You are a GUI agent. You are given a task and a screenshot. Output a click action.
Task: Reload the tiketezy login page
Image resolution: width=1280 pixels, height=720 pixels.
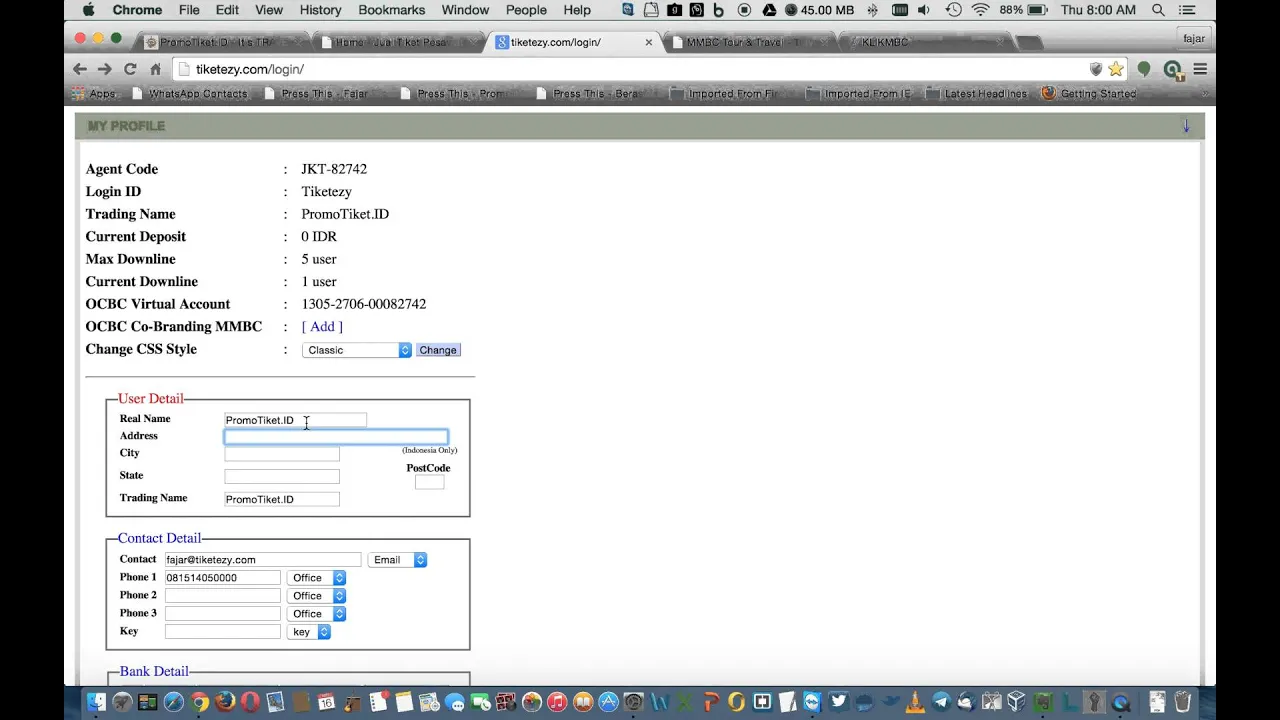pos(130,69)
